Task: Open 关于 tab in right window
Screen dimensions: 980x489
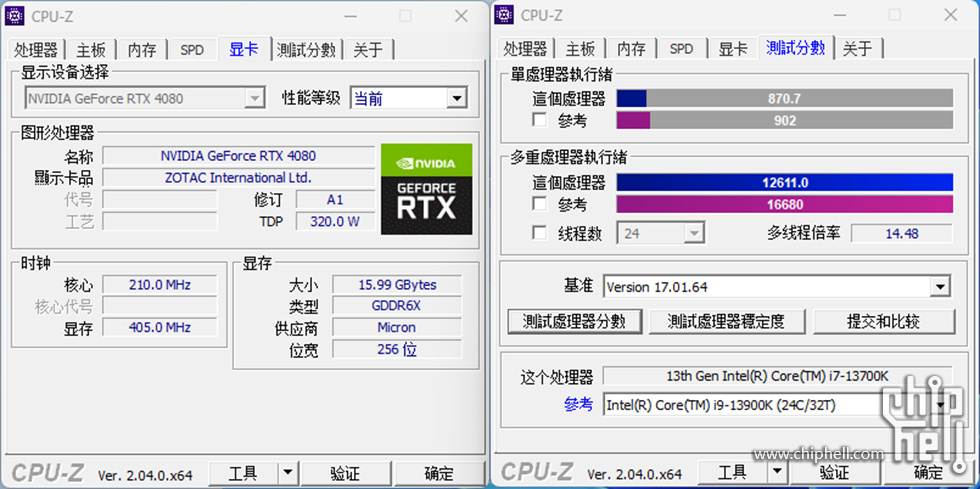Action: [x=858, y=49]
